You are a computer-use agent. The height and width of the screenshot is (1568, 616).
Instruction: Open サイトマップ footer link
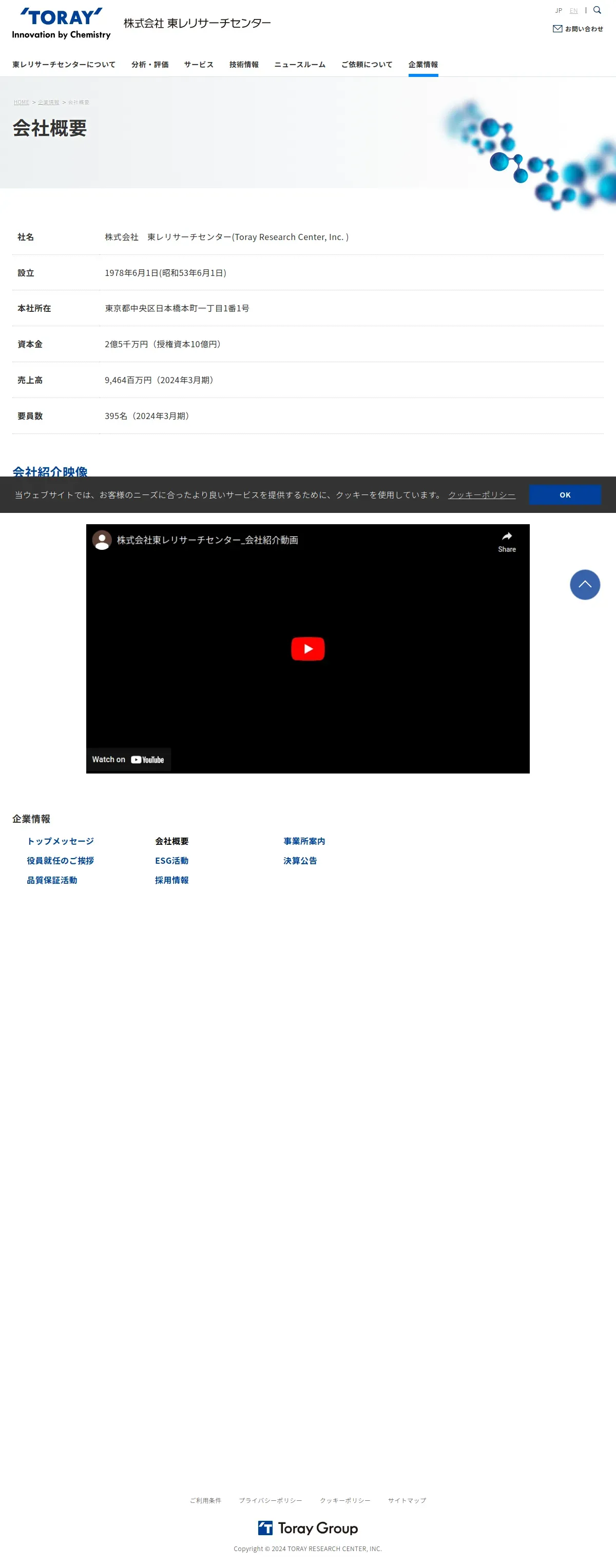tap(407, 1500)
